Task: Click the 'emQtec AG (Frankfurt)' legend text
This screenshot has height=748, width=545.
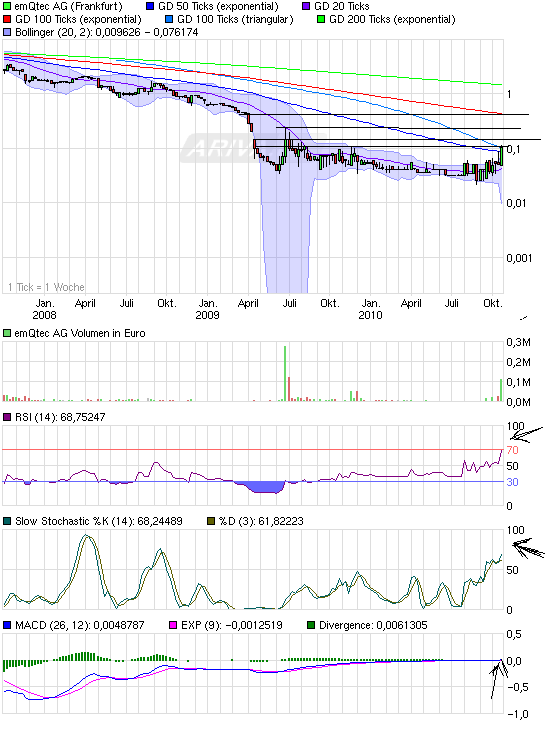Action: click(69, 7)
